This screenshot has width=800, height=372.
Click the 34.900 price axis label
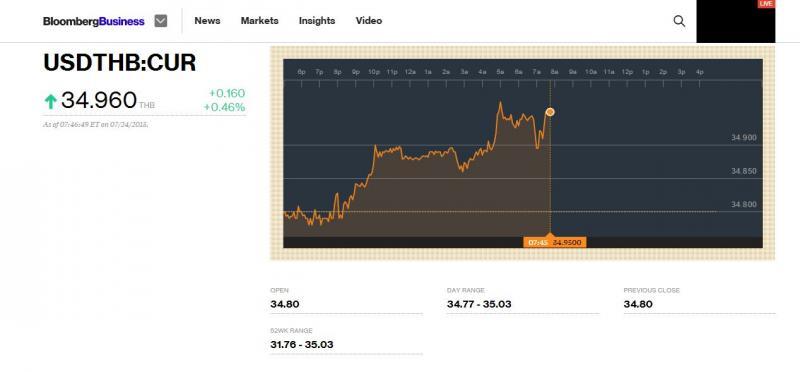point(743,137)
